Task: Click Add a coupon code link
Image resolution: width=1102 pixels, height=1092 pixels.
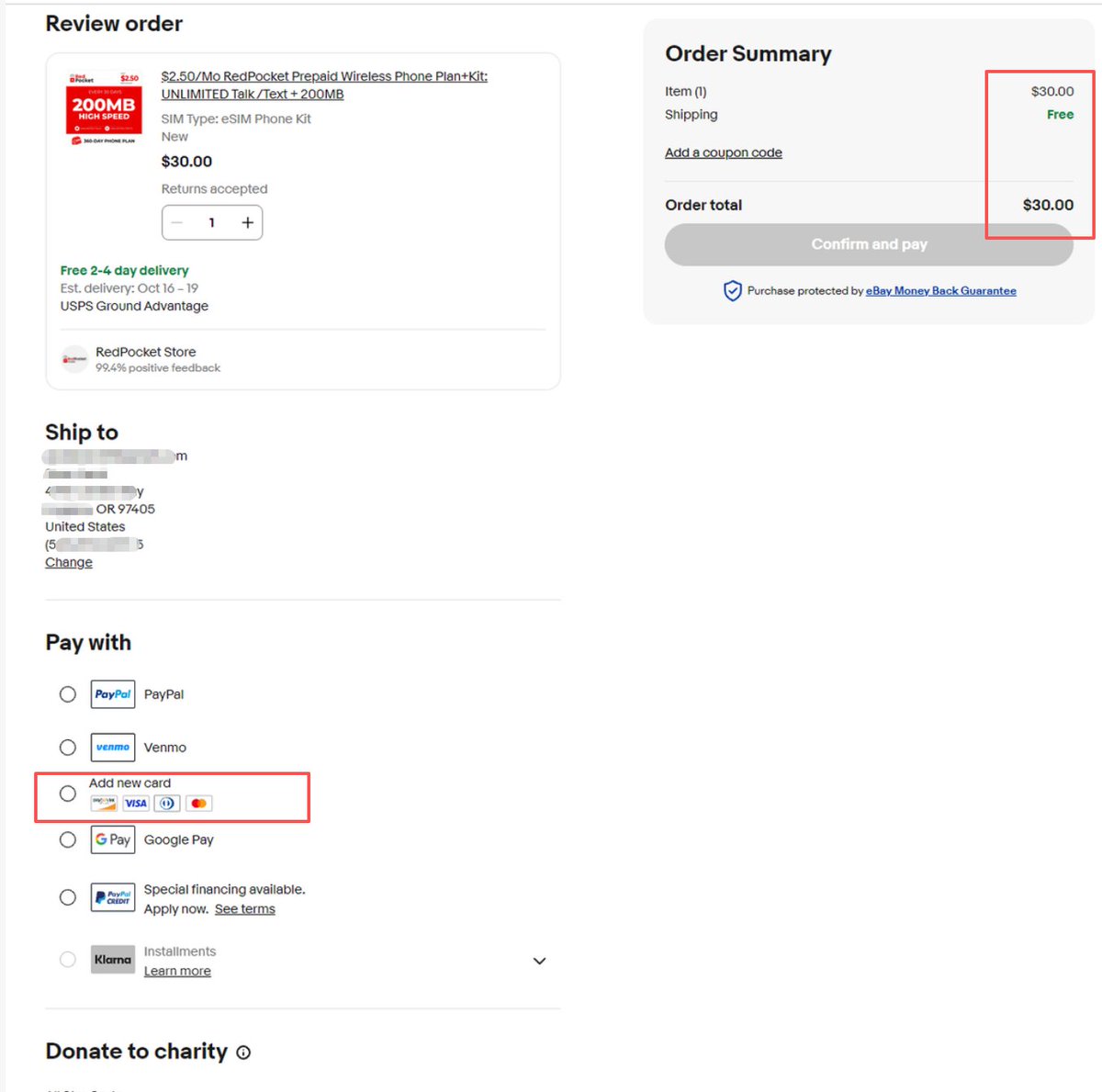Action: (x=724, y=152)
